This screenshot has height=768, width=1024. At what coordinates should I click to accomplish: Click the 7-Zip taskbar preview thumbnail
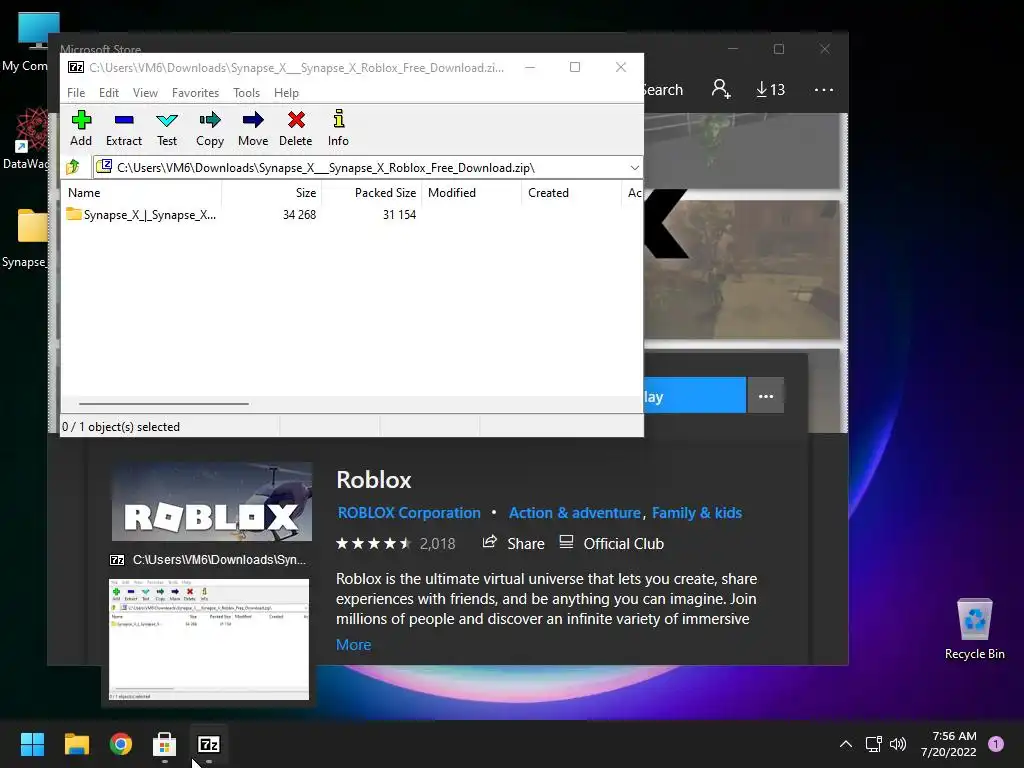(209, 639)
